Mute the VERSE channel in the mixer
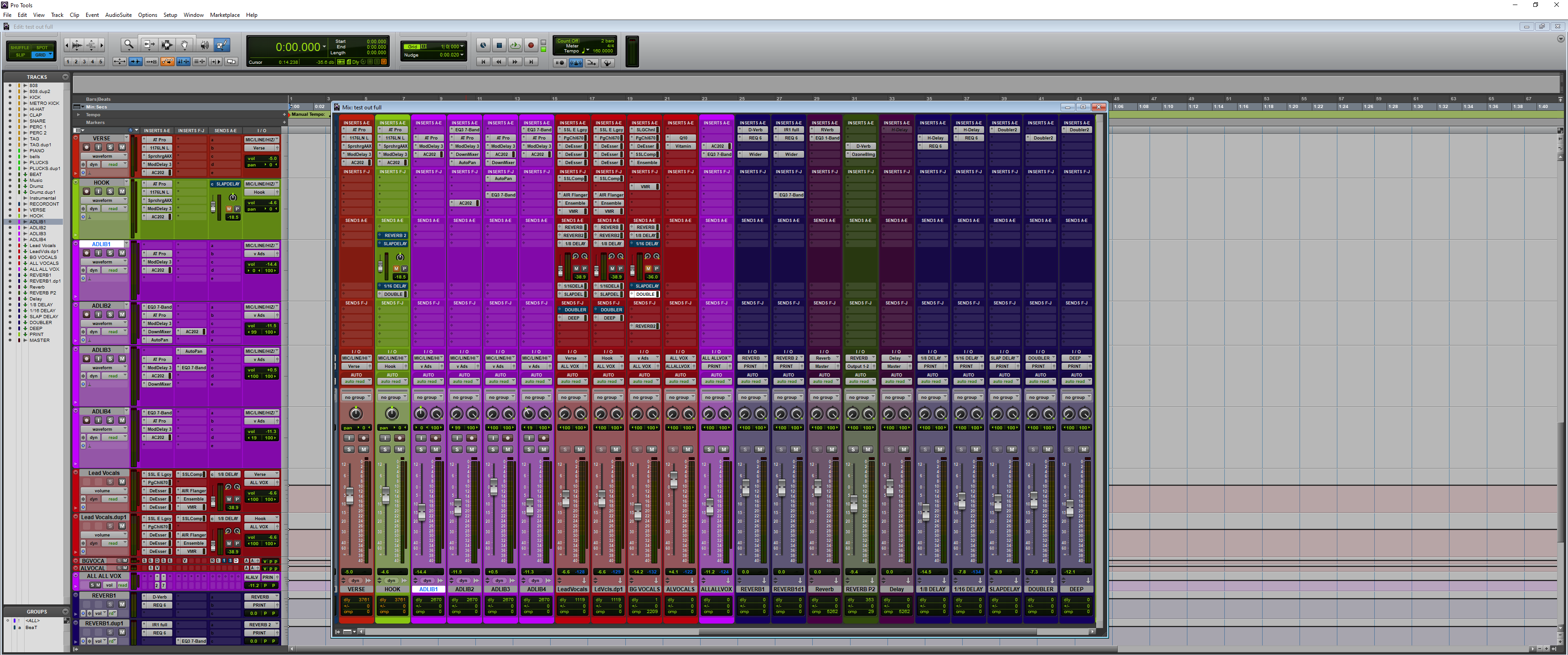This screenshot has width=1568, height=655. pyautogui.click(x=365, y=449)
